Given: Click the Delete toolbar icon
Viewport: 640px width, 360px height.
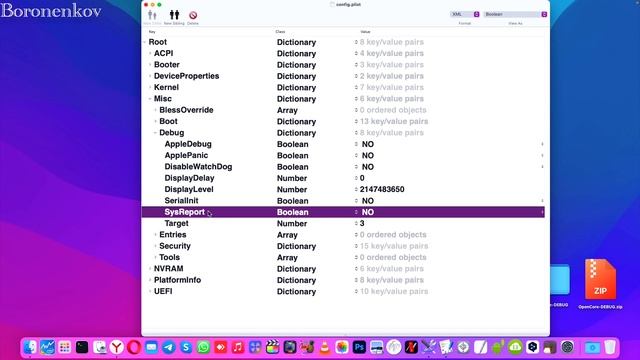Looking at the screenshot, I should (x=193, y=15).
